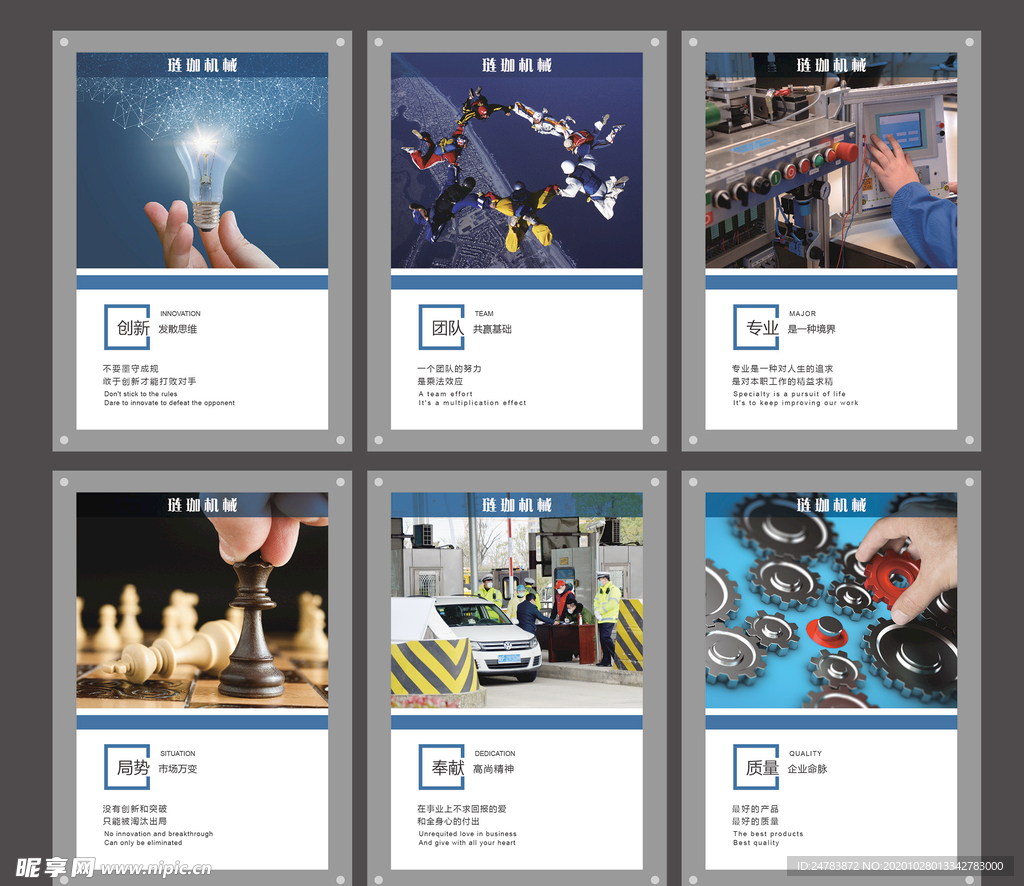Image resolution: width=1024 pixels, height=886 pixels.
Task: Select "It's a multiplication effect" text
Action: [x=472, y=403]
